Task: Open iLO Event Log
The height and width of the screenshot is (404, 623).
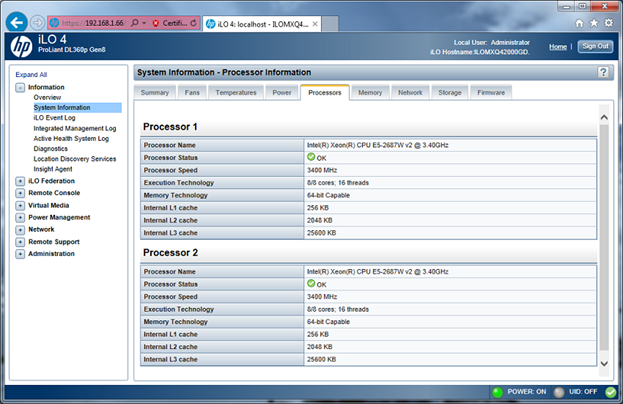Action: [x=54, y=118]
